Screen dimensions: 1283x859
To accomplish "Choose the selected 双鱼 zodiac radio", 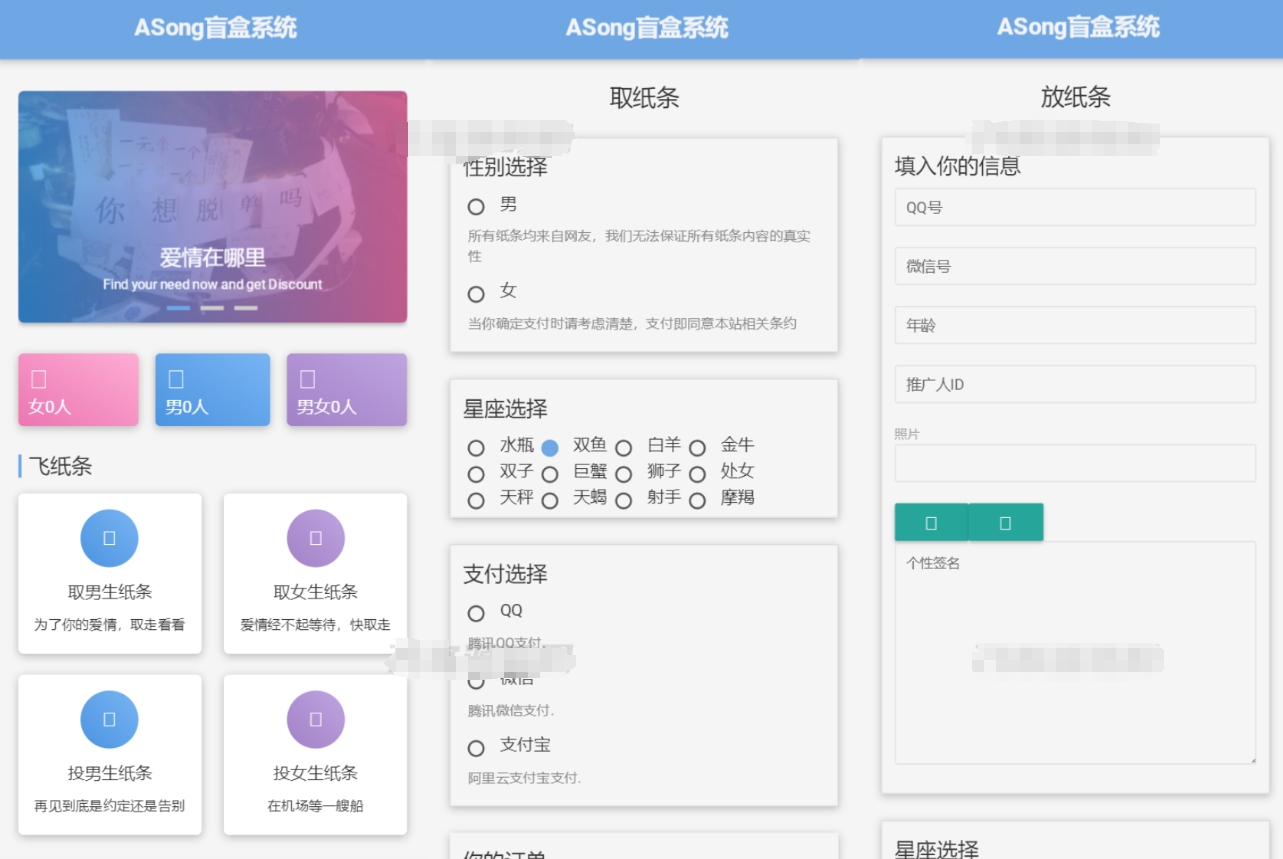I will point(550,447).
